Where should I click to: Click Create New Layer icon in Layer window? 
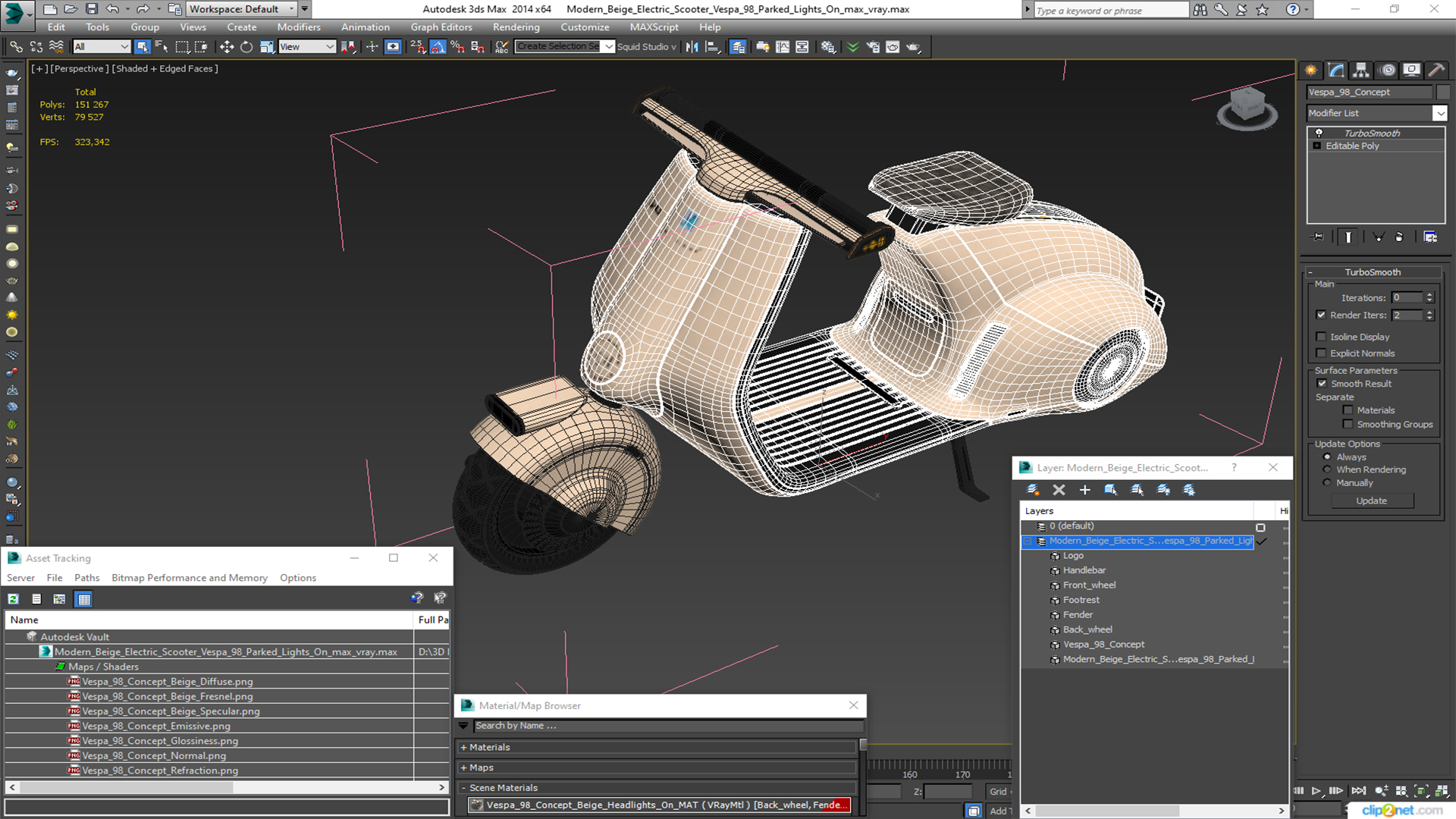1033,490
